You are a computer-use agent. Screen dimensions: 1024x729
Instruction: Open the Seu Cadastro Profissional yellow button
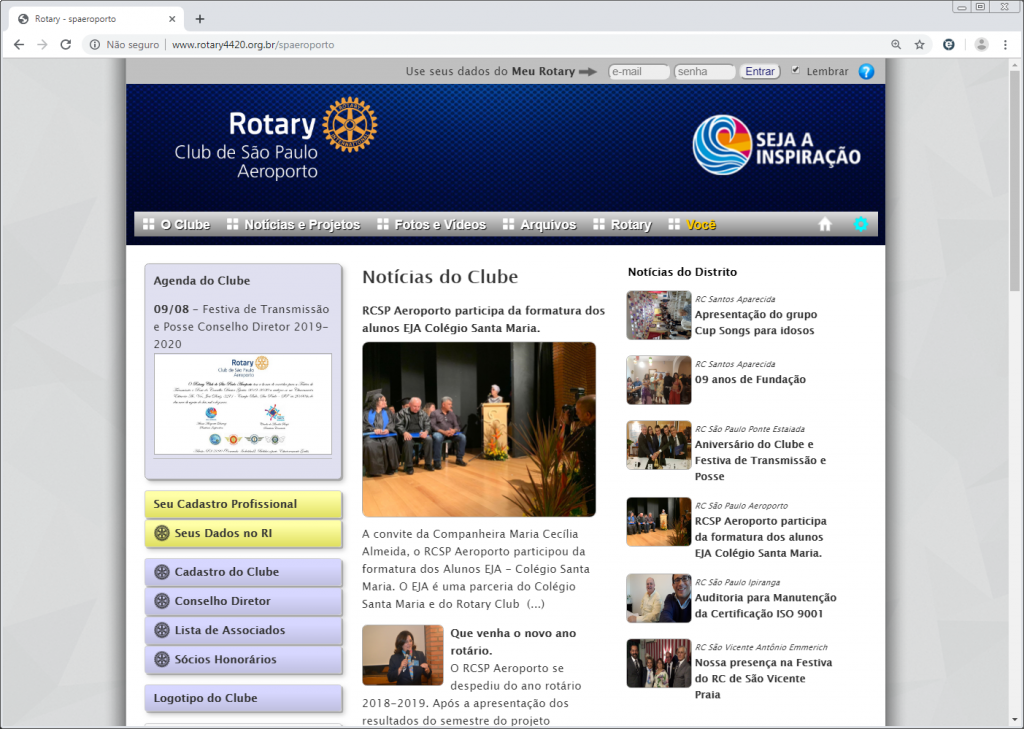243,504
